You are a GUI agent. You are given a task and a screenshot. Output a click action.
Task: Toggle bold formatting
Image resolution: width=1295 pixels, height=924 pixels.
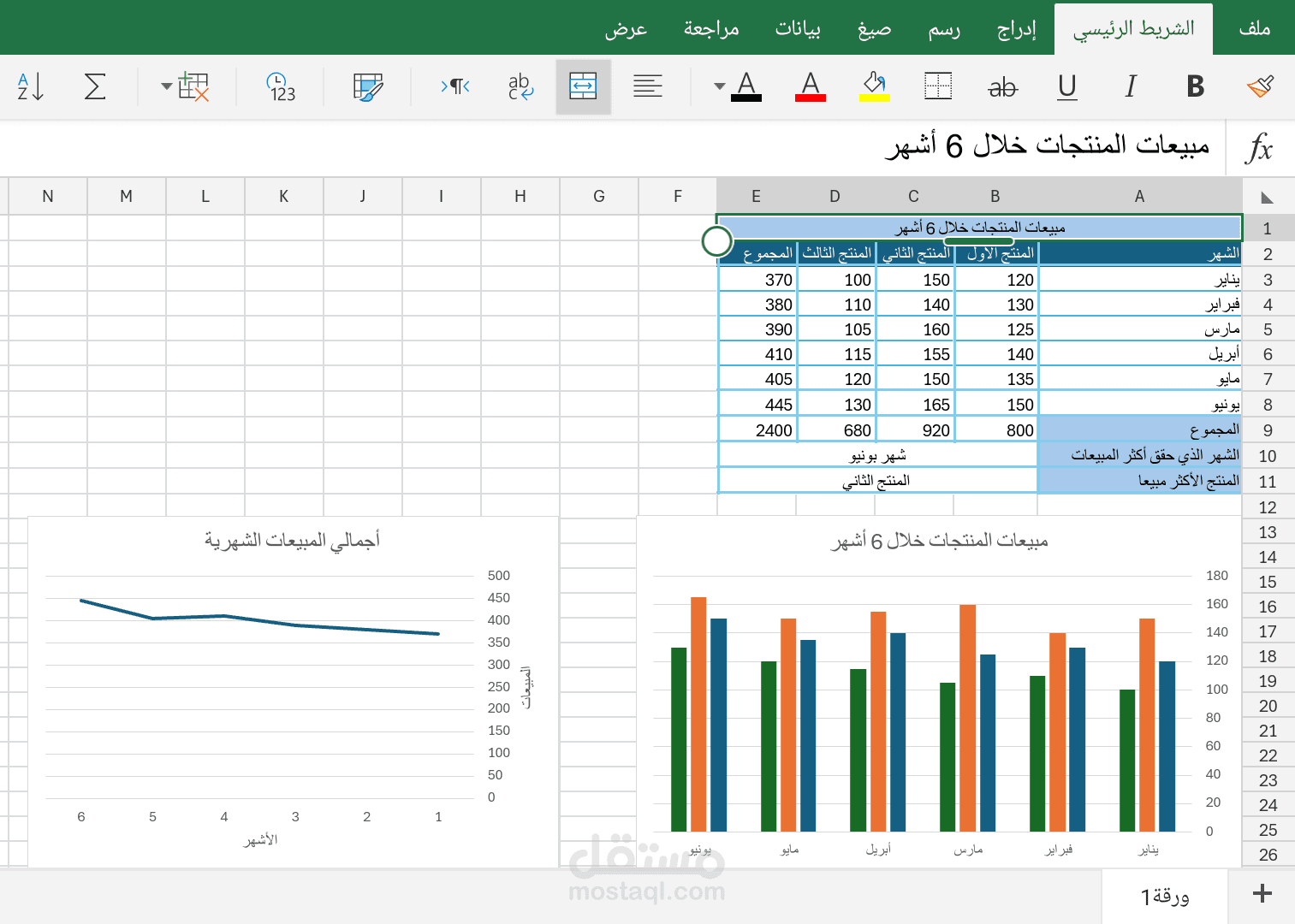click(1196, 86)
